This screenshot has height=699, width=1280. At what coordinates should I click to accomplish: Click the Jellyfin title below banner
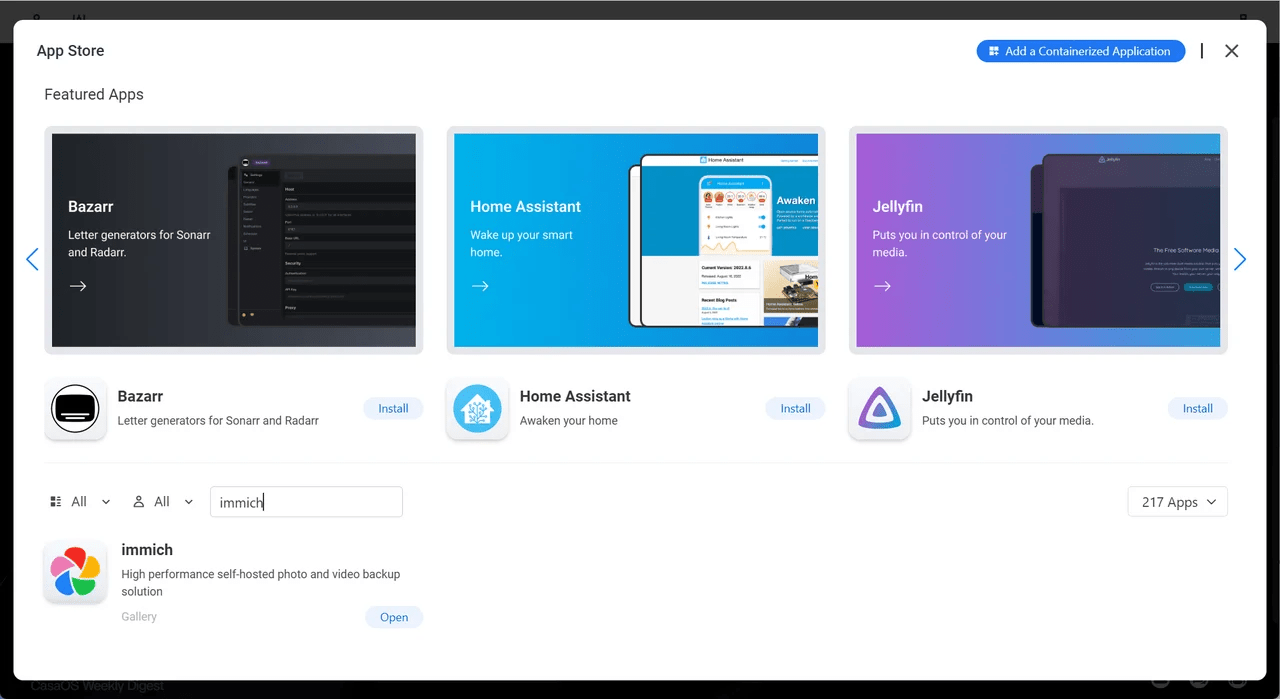947,396
